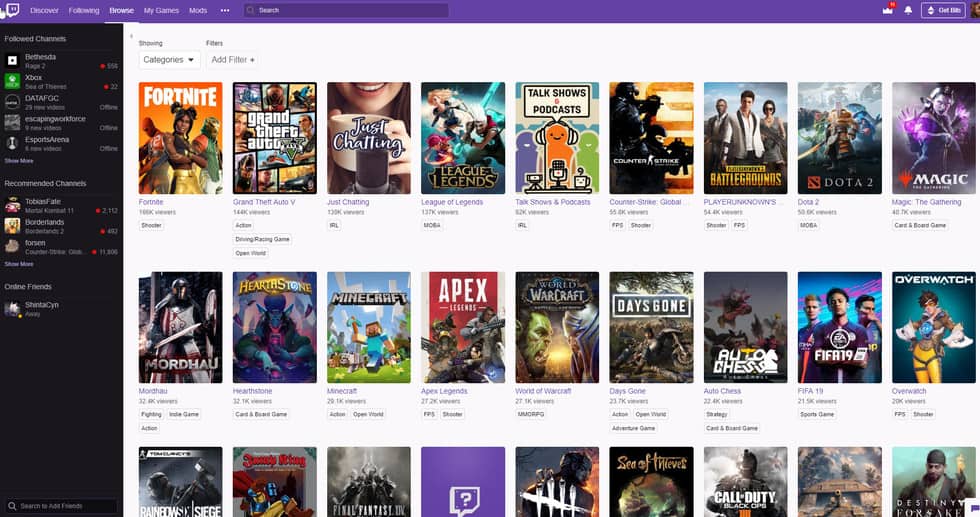
Task: Go to the Discover tab
Action: (x=44, y=10)
